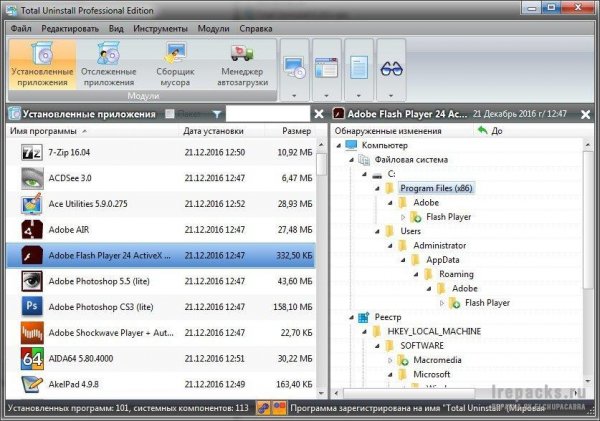Click the document page toolbar icon
The height and width of the screenshot is (421, 600).
pos(359,67)
